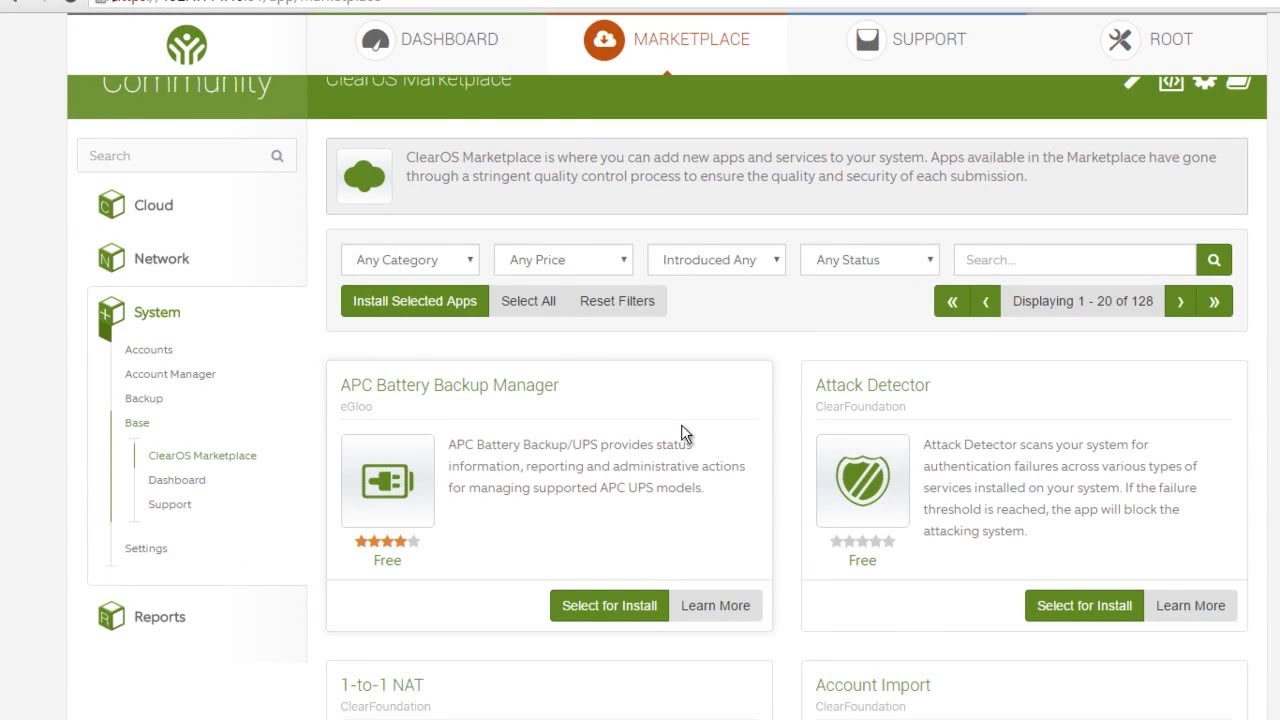Open Attack Detector title link
1280x720 pixels.
(x=873, y=385)
